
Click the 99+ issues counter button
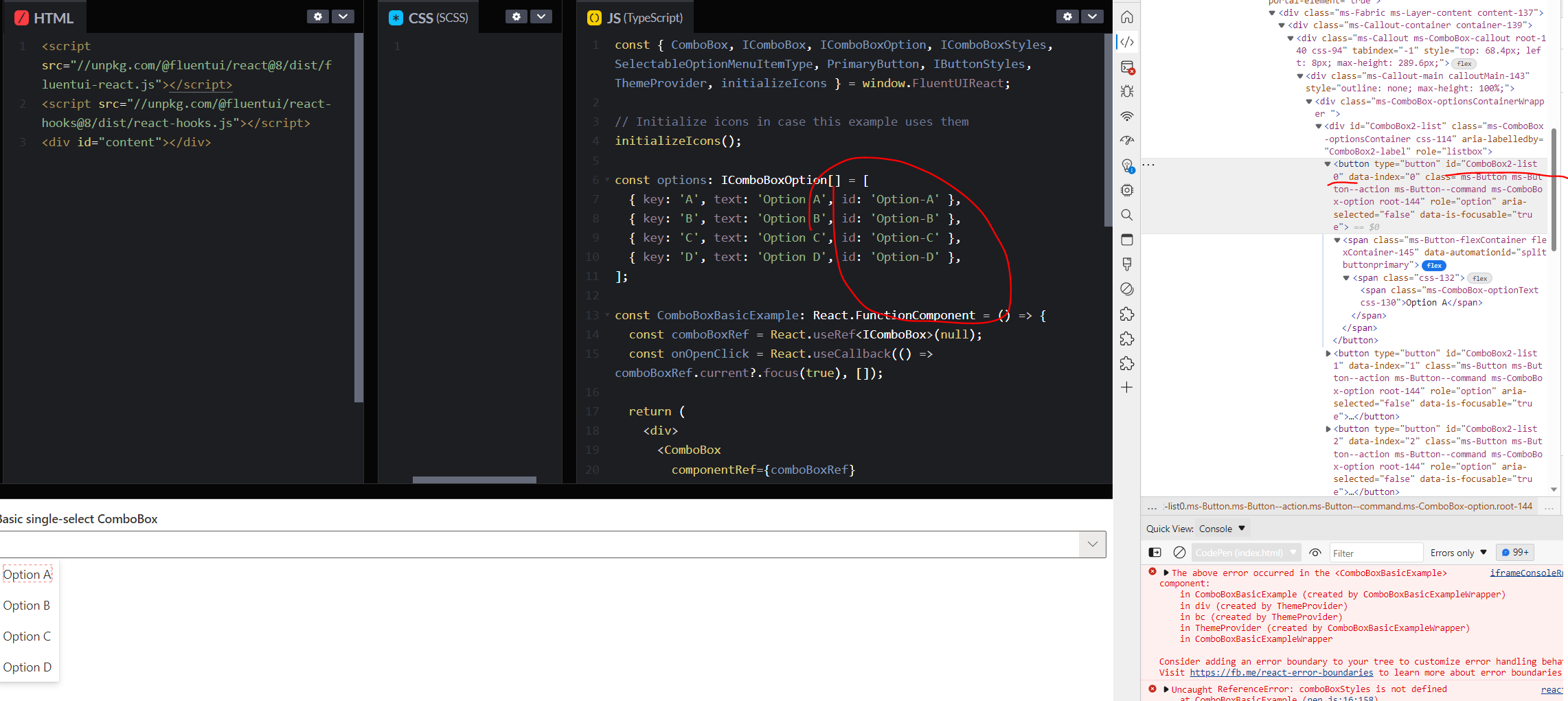tap(1515, 553)
